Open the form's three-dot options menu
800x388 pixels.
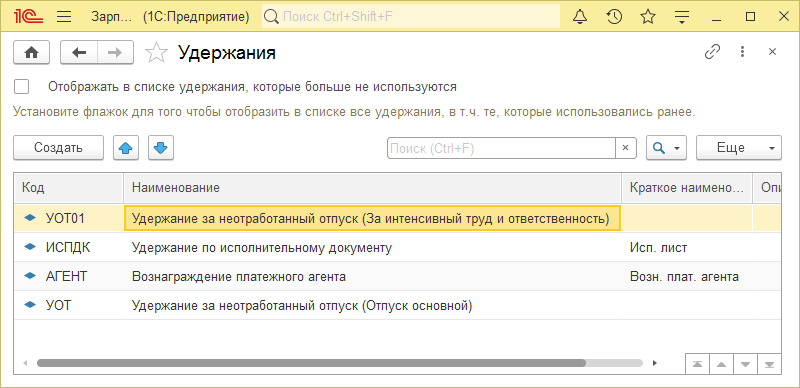(x=742, y=52)
